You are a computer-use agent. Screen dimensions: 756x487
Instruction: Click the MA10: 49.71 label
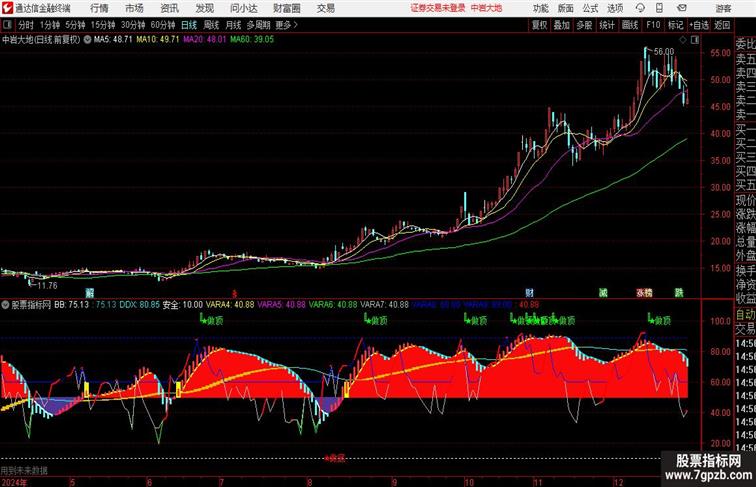(x=158, y=40)
